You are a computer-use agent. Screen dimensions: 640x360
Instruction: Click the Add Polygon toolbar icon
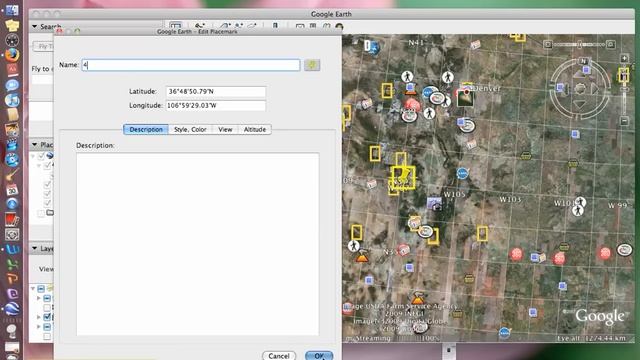[x=225, y=26]
